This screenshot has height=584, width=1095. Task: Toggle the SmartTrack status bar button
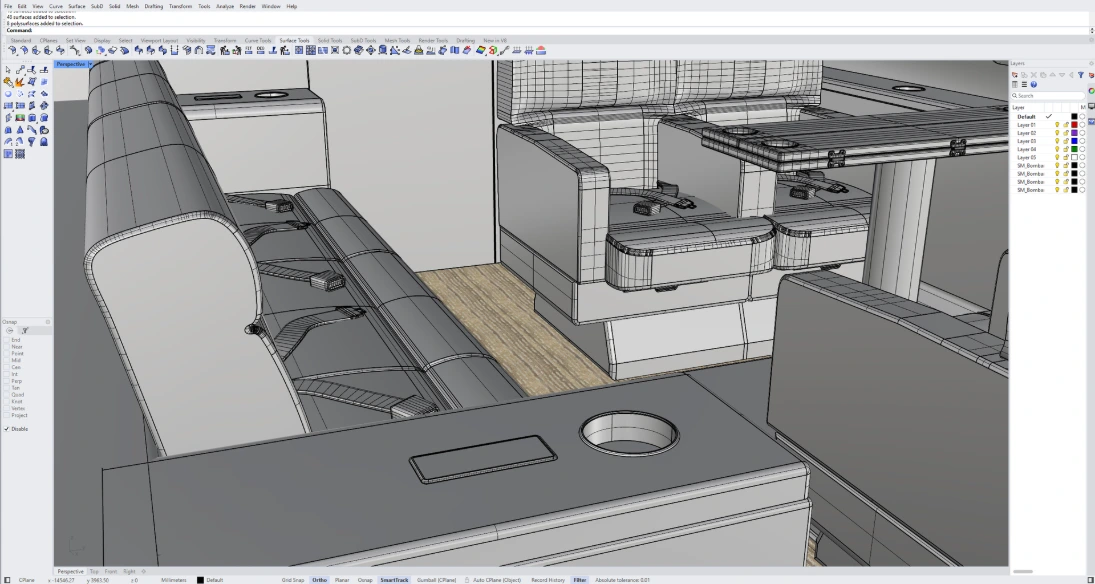tap(394, 580)
